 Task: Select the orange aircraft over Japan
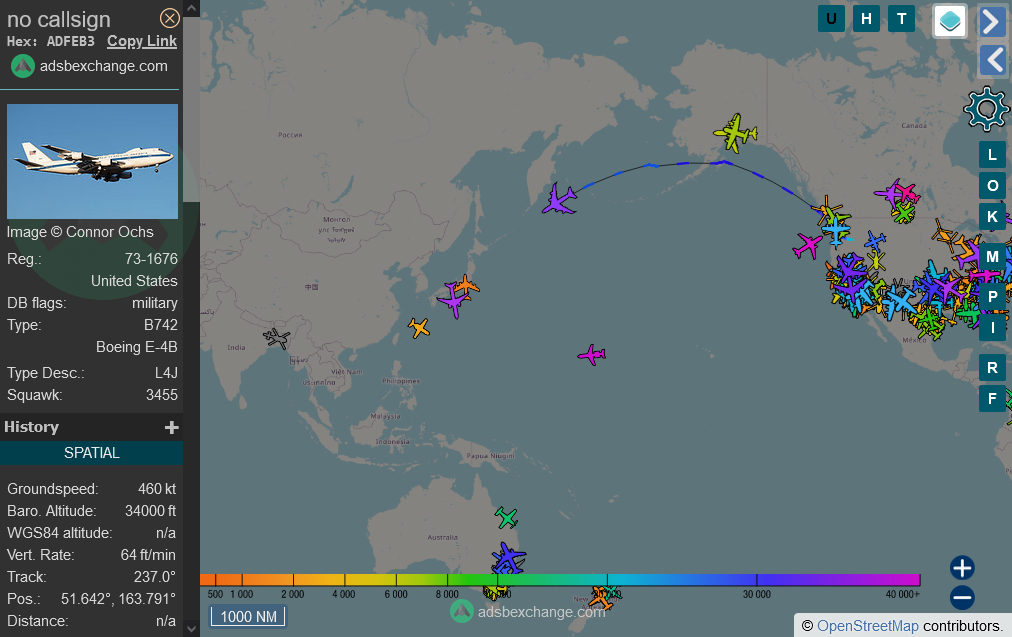point(466,285)
